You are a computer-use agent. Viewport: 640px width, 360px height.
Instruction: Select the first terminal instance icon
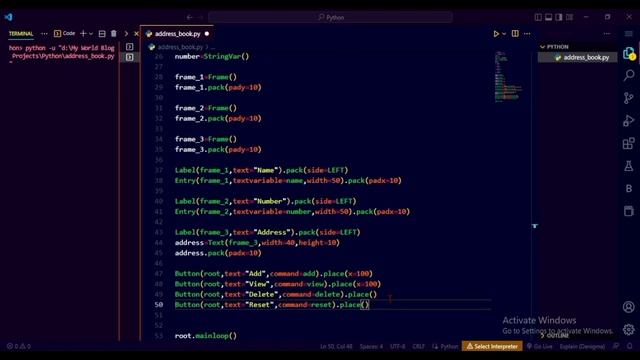coord(129,47)
